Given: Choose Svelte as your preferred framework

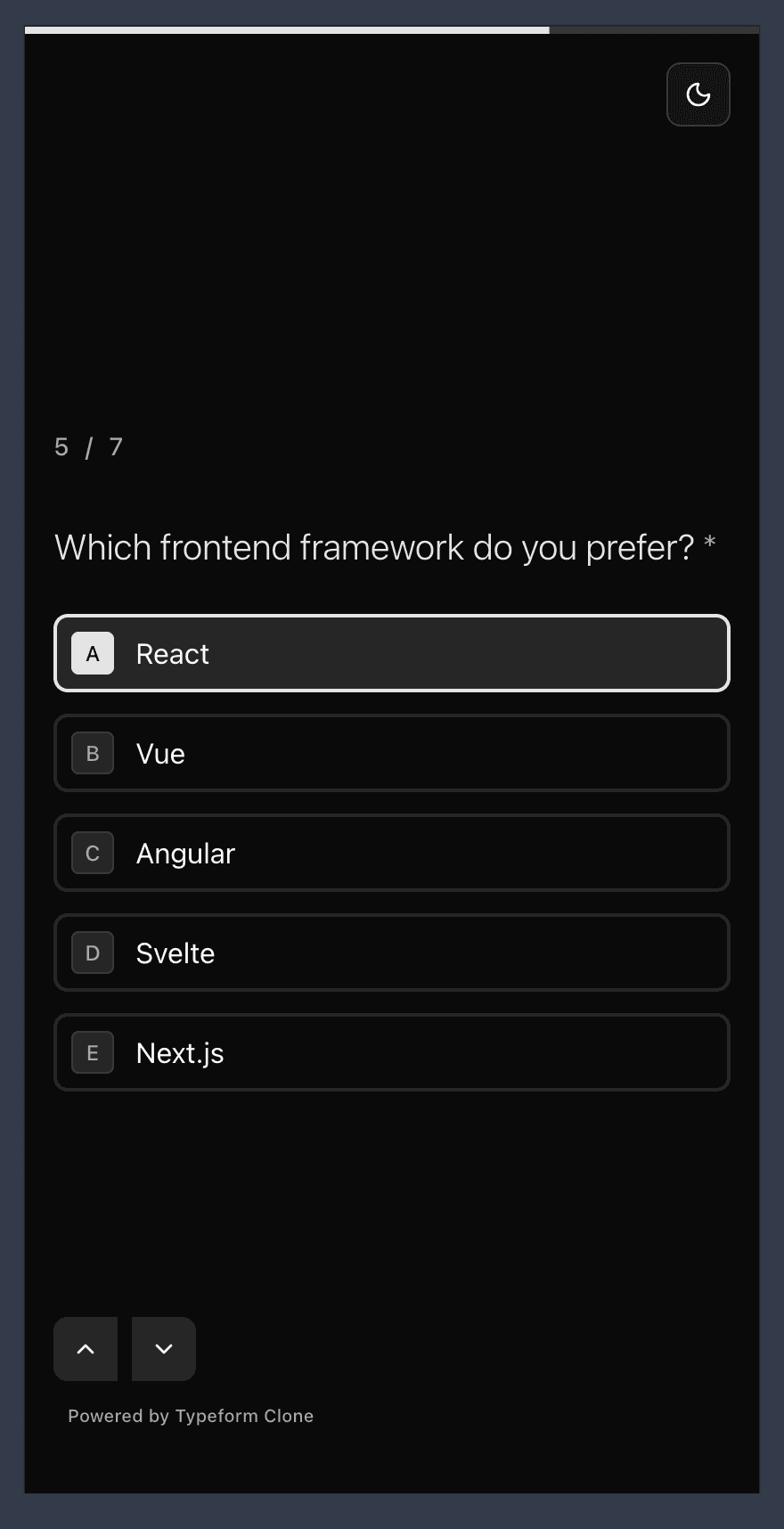Looking at the screenshot, I should pyautogui.click(x=392, y=953).
